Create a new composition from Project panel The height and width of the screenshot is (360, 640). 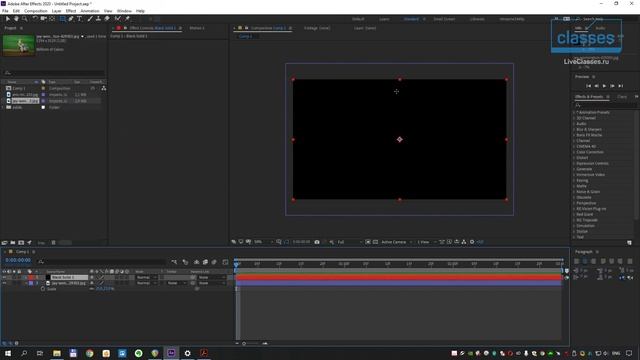pyautogui.click(x=21, y=242)
